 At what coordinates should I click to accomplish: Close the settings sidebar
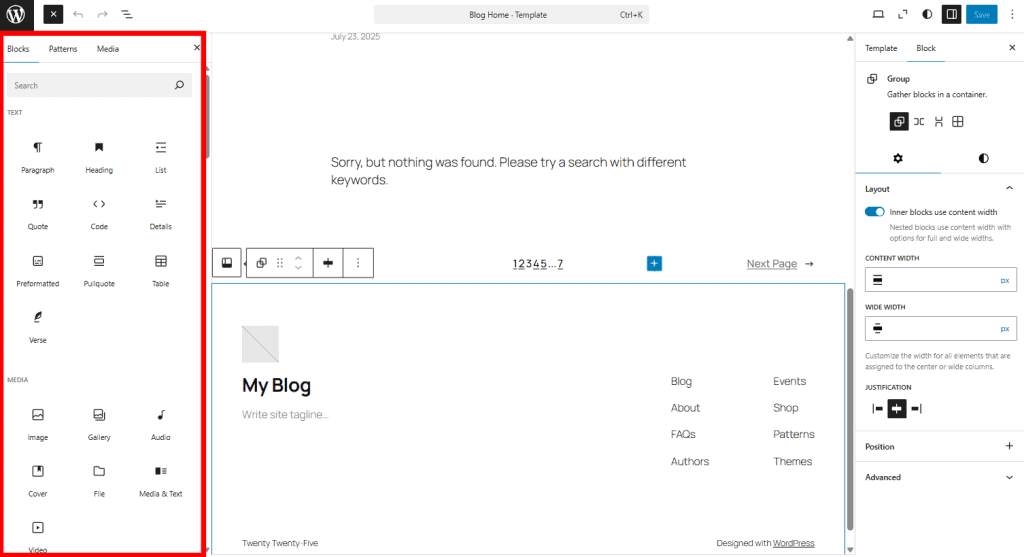(x=1012, y=48)
